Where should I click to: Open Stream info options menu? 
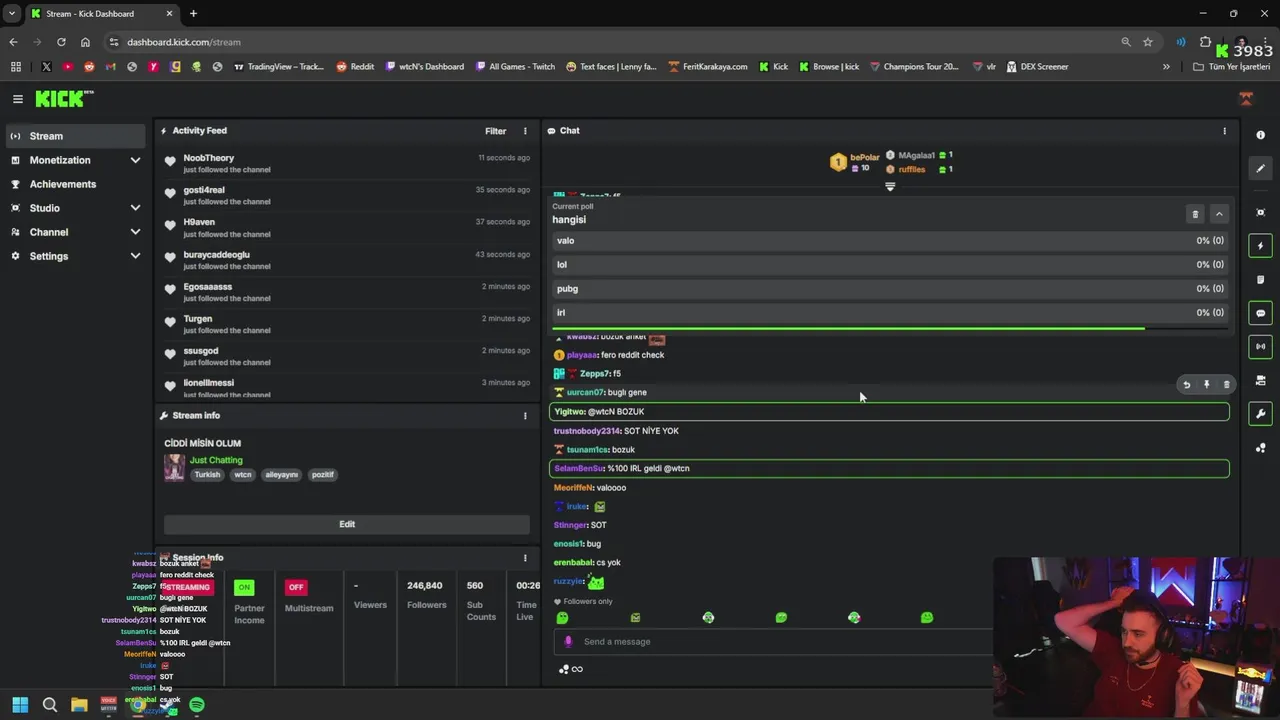click(525, 416)
